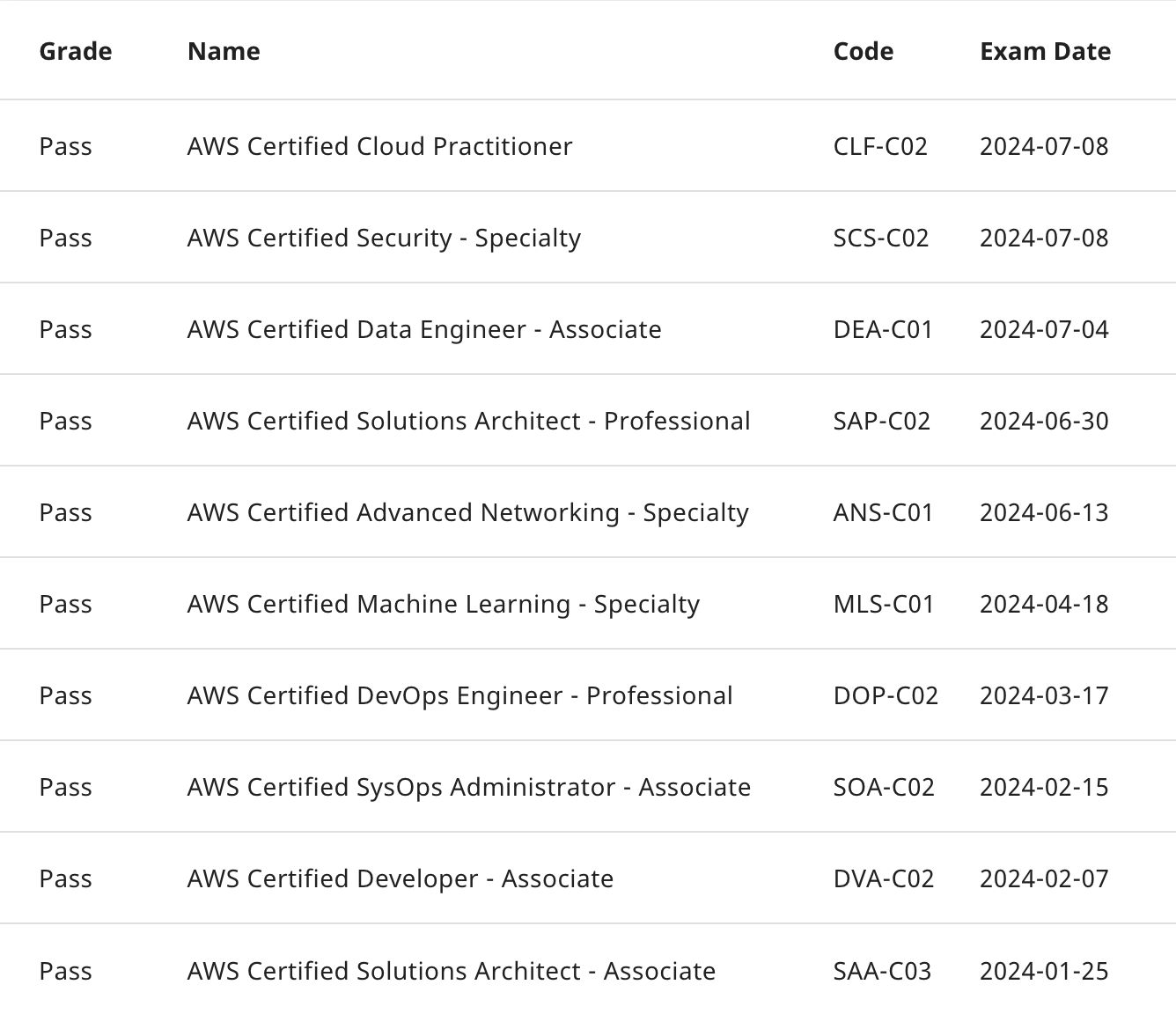Click the exam date 2024-04-18
This screenshot has height=1014, width=1176.
coord(1045,604)
